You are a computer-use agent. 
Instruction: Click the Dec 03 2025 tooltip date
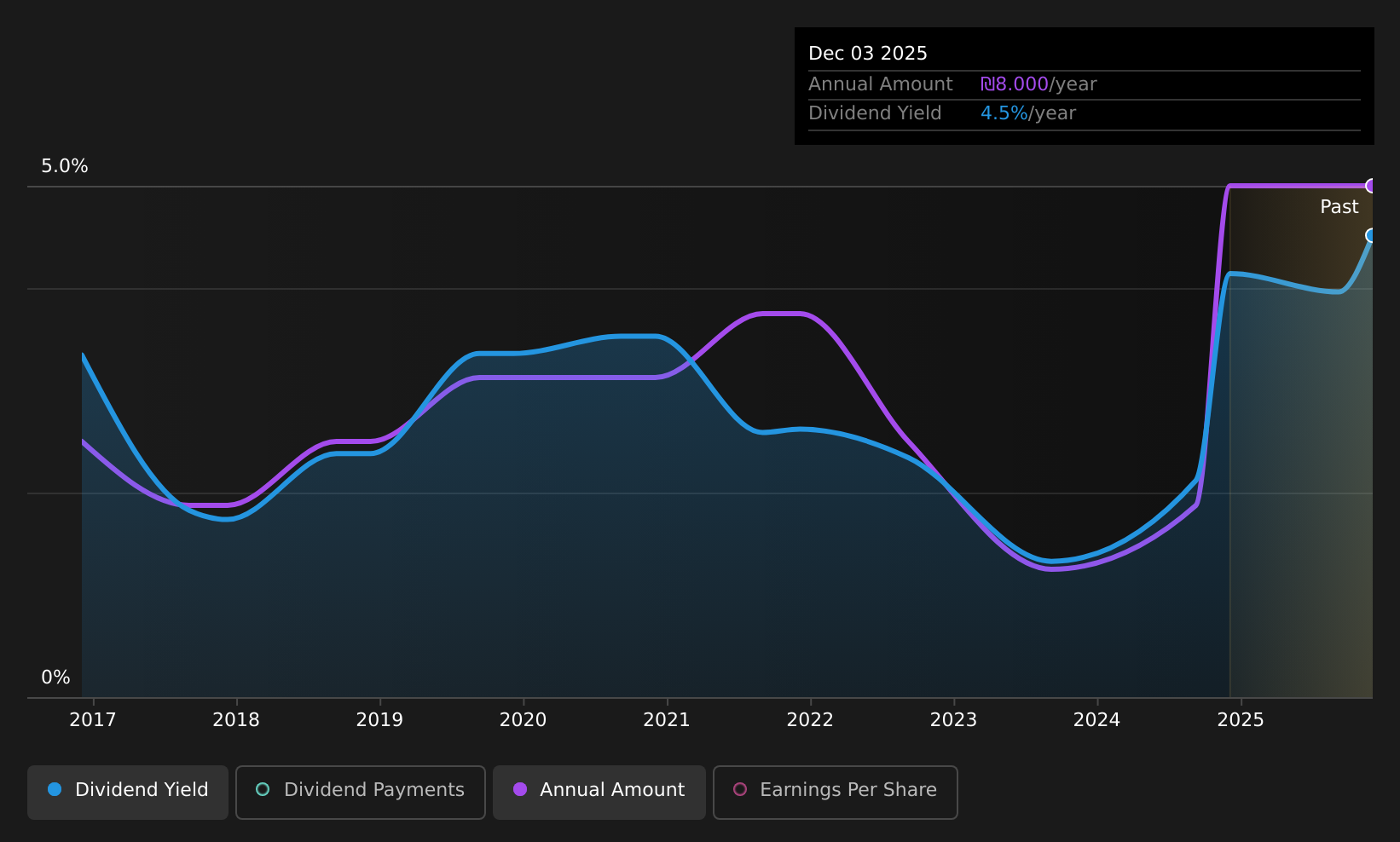tap(868, 54)
